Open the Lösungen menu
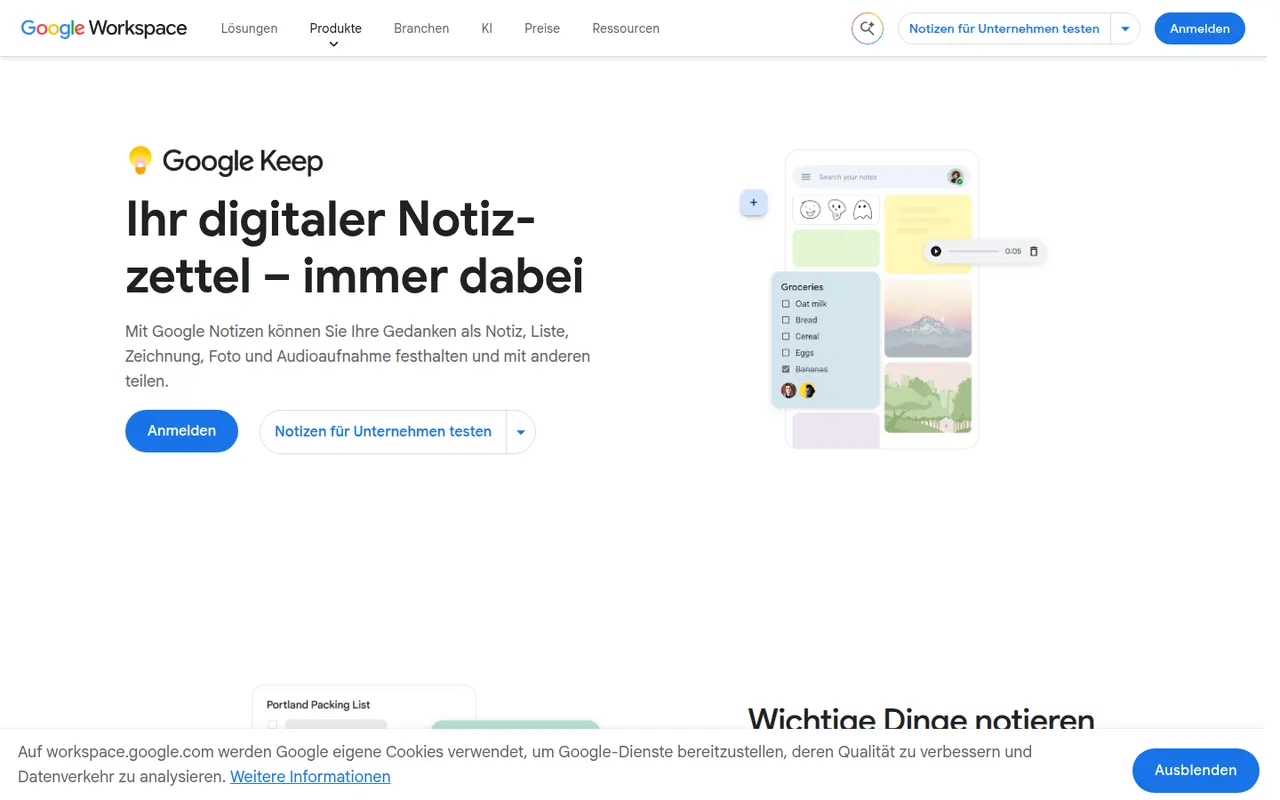The height and width of the screenshot is (800, 1280). pos(249,29)
